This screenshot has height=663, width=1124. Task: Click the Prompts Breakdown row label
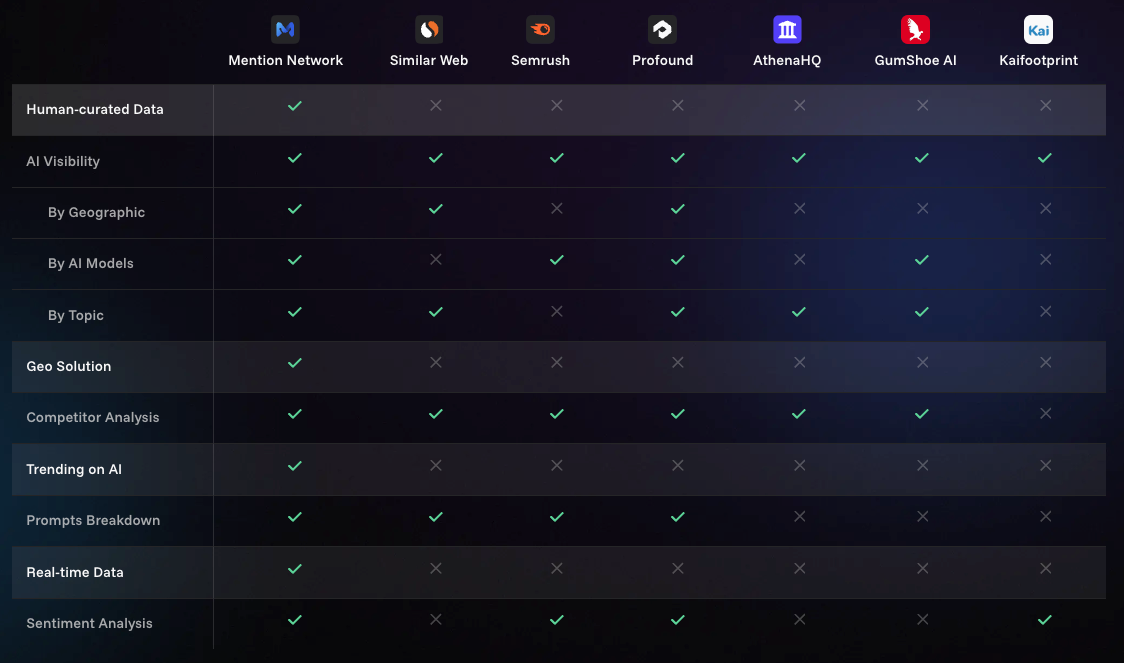pyautogui.click(x=93, y=520)
